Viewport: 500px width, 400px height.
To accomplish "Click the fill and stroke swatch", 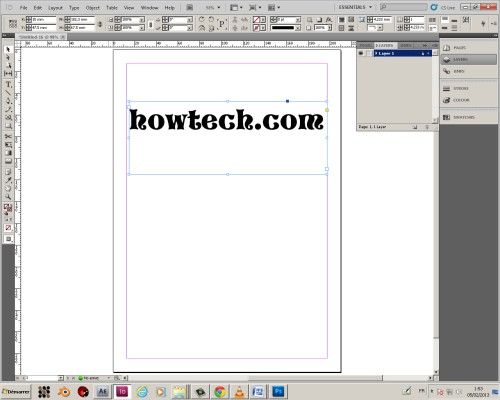I will click(x=8, y=209).
